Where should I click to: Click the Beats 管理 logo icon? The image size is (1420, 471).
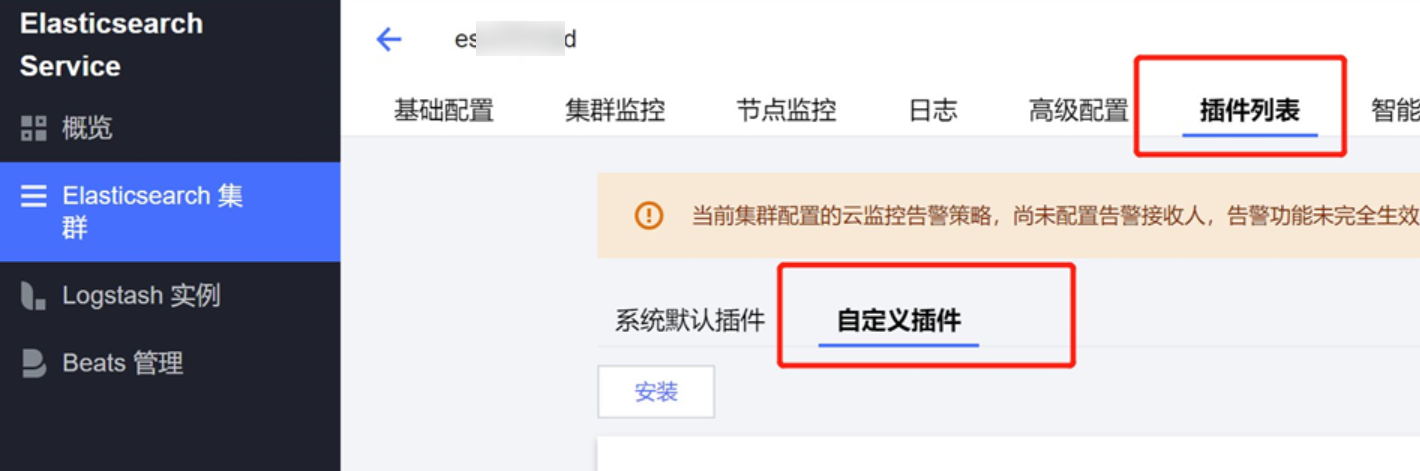click(x=34, y=363)
